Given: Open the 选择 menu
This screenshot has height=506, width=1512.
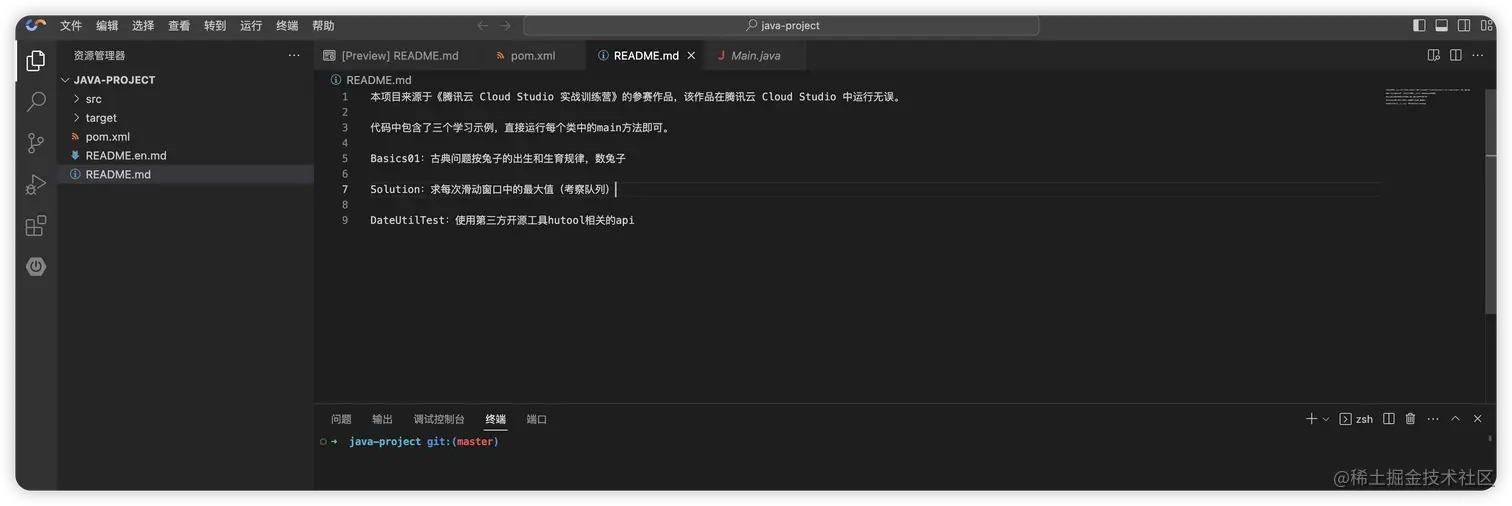Looking at the screenshot, I should (x=143, y=26).
